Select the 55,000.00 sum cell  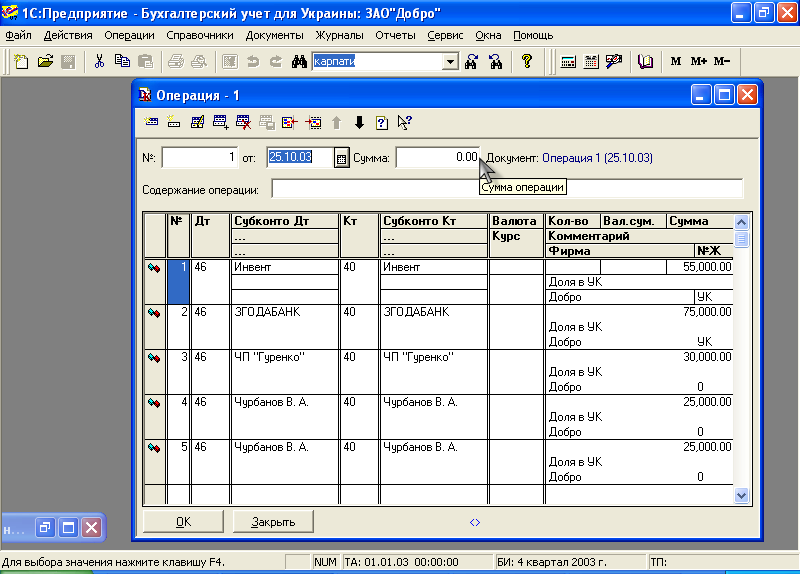point(699,267)
